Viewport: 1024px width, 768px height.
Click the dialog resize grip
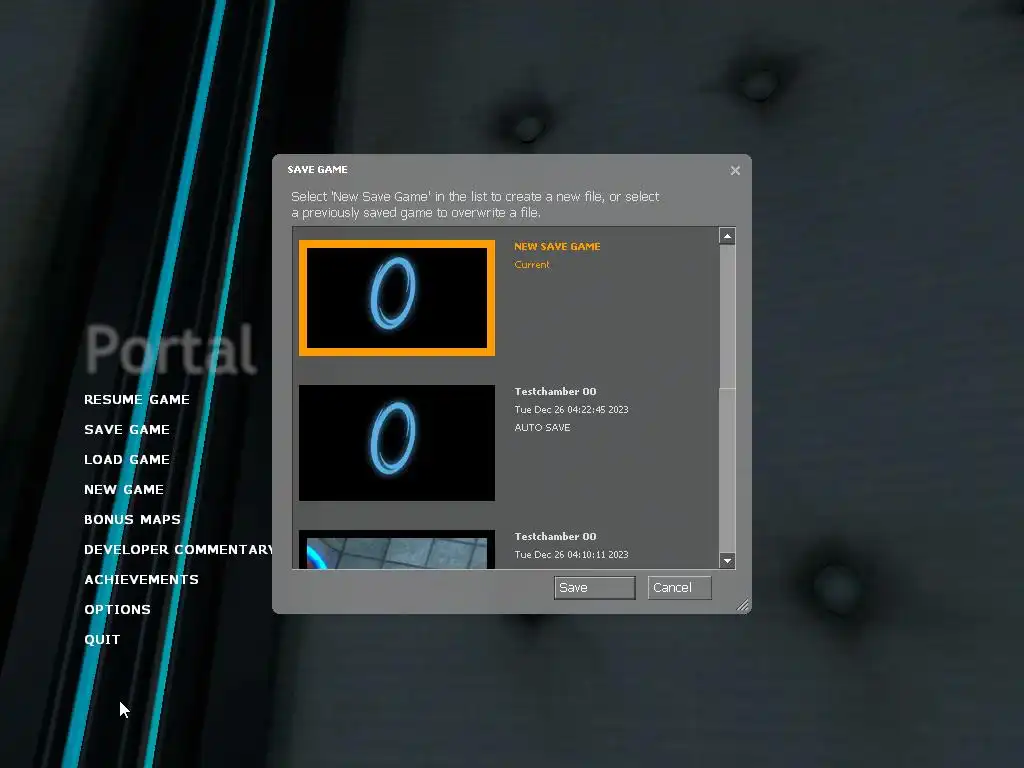743,605
